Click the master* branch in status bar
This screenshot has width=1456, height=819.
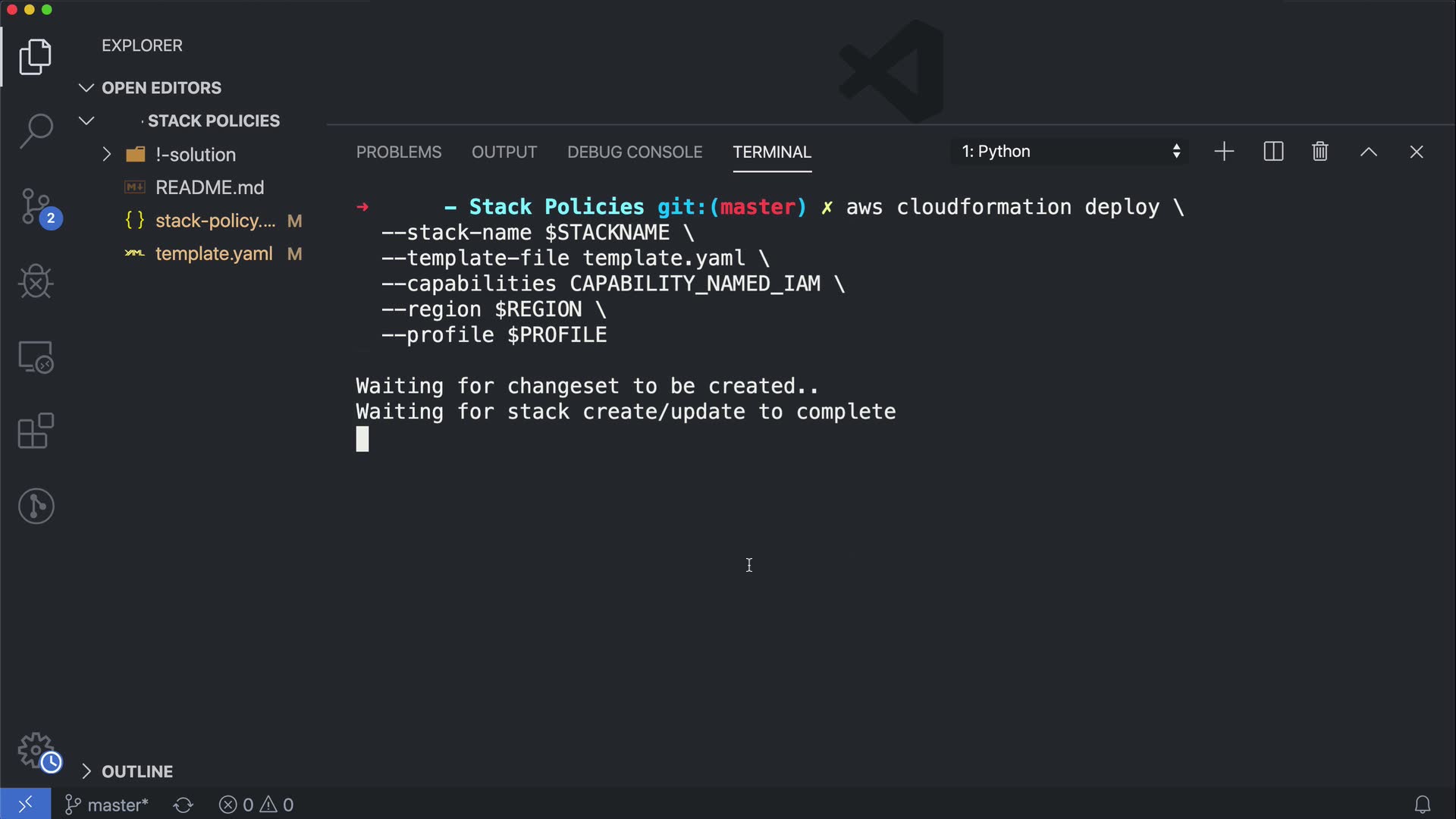click(107, 805)
